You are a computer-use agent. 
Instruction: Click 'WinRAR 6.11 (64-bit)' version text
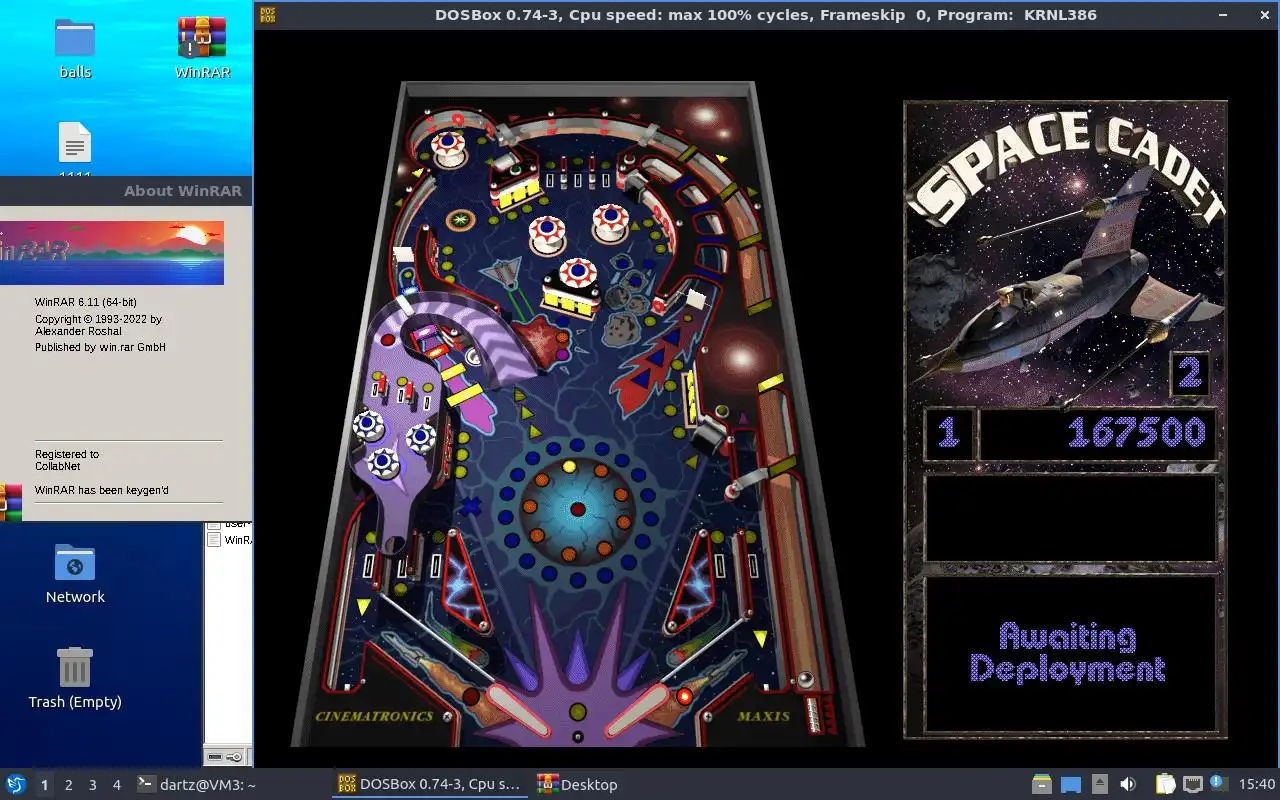click(86, 302)
